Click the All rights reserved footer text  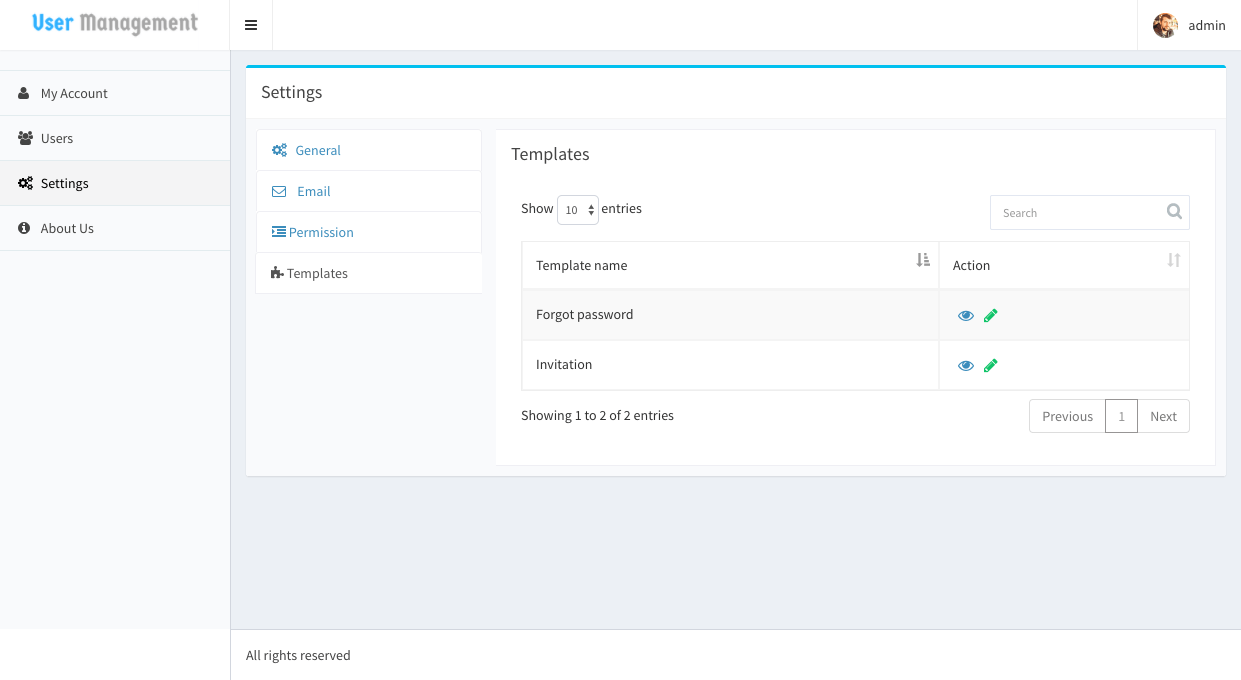(x=298, y=655)
